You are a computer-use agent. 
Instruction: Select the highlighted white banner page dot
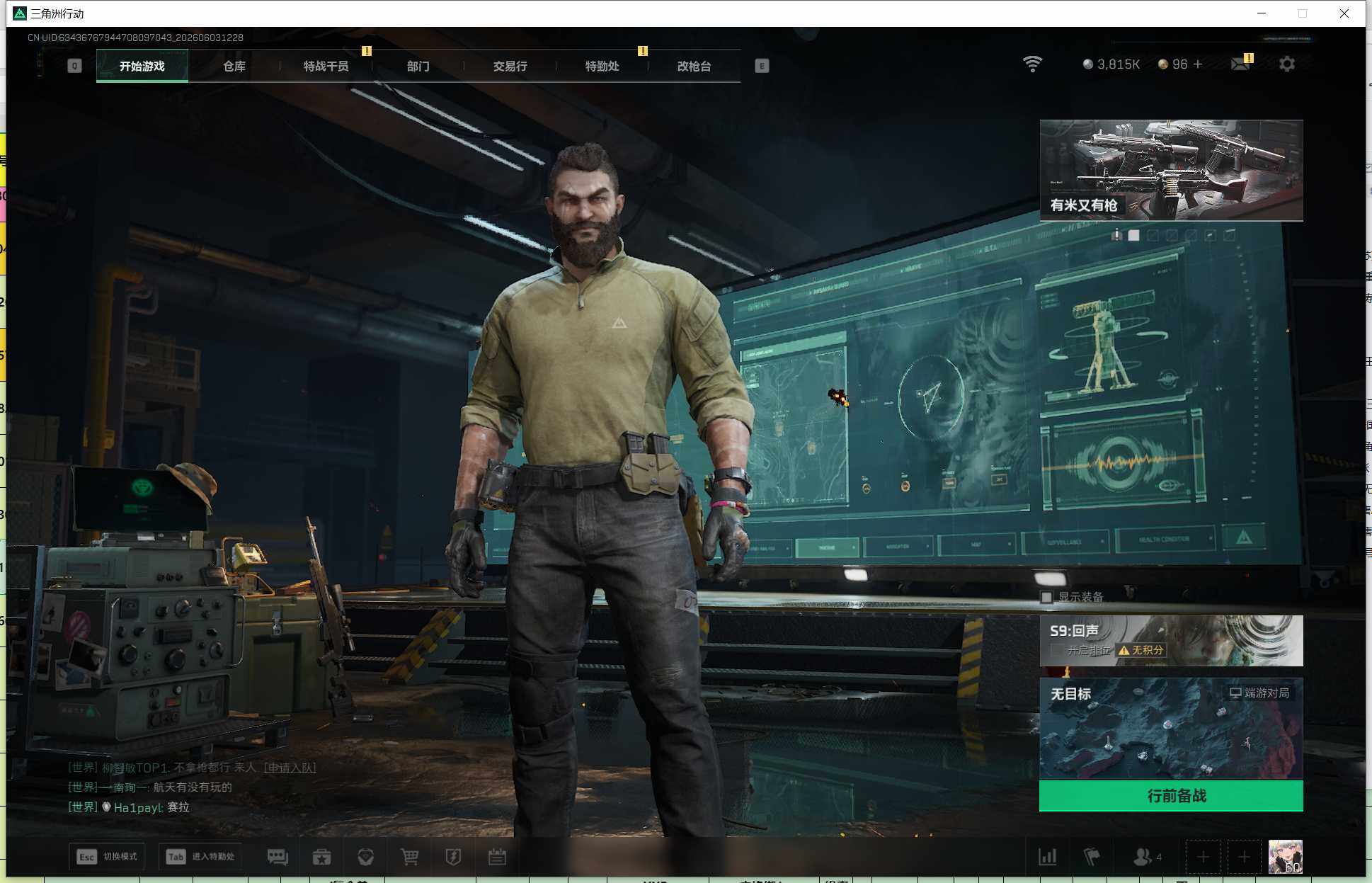point(1134,235)
